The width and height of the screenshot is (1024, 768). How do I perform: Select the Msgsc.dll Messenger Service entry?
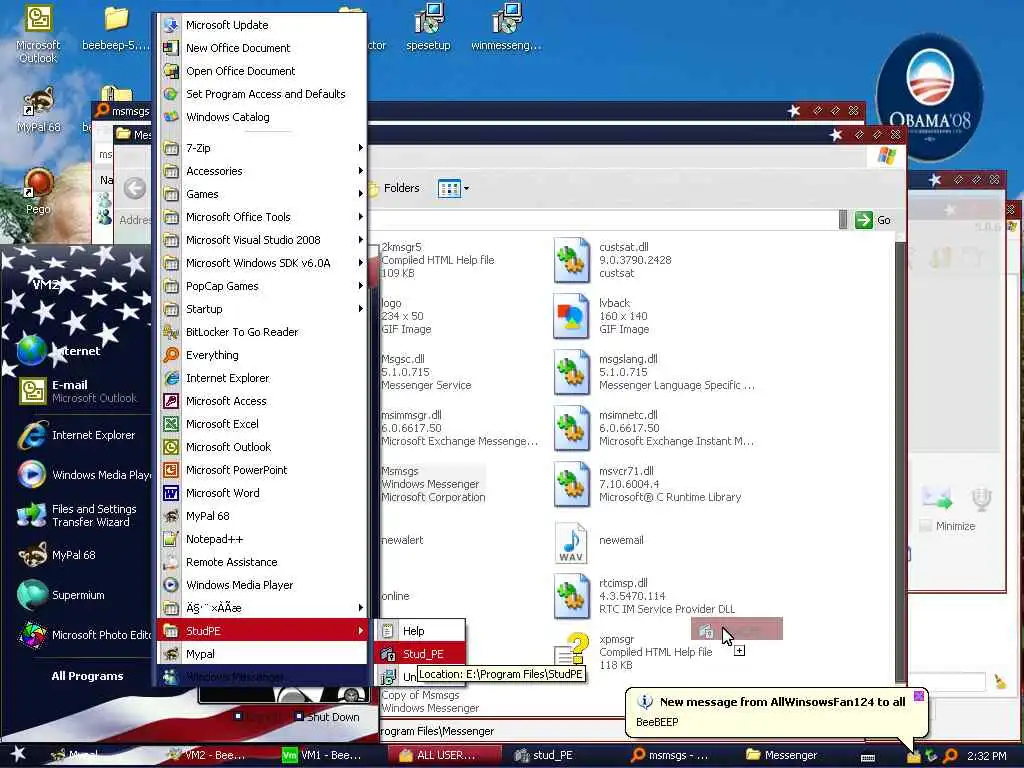pos(426,372)
